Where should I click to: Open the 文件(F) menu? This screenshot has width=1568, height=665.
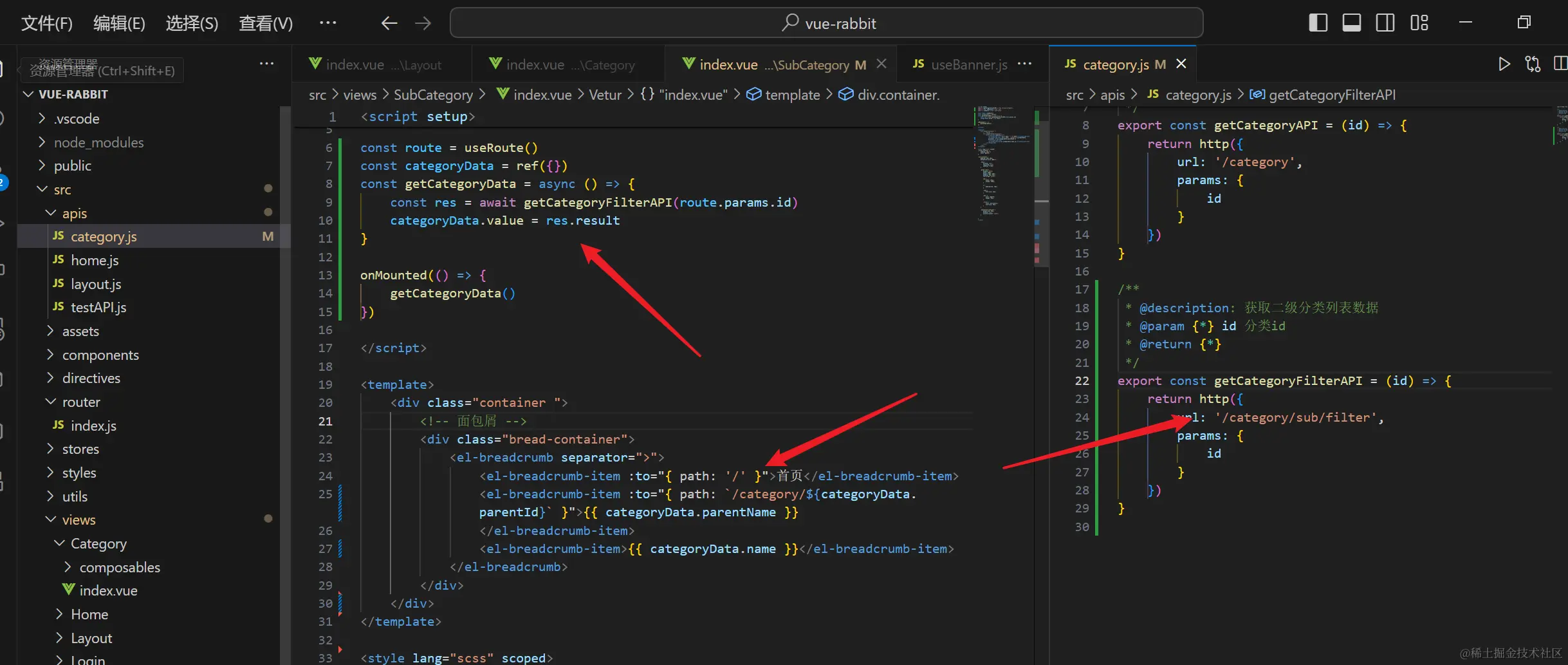pos(47,24)
